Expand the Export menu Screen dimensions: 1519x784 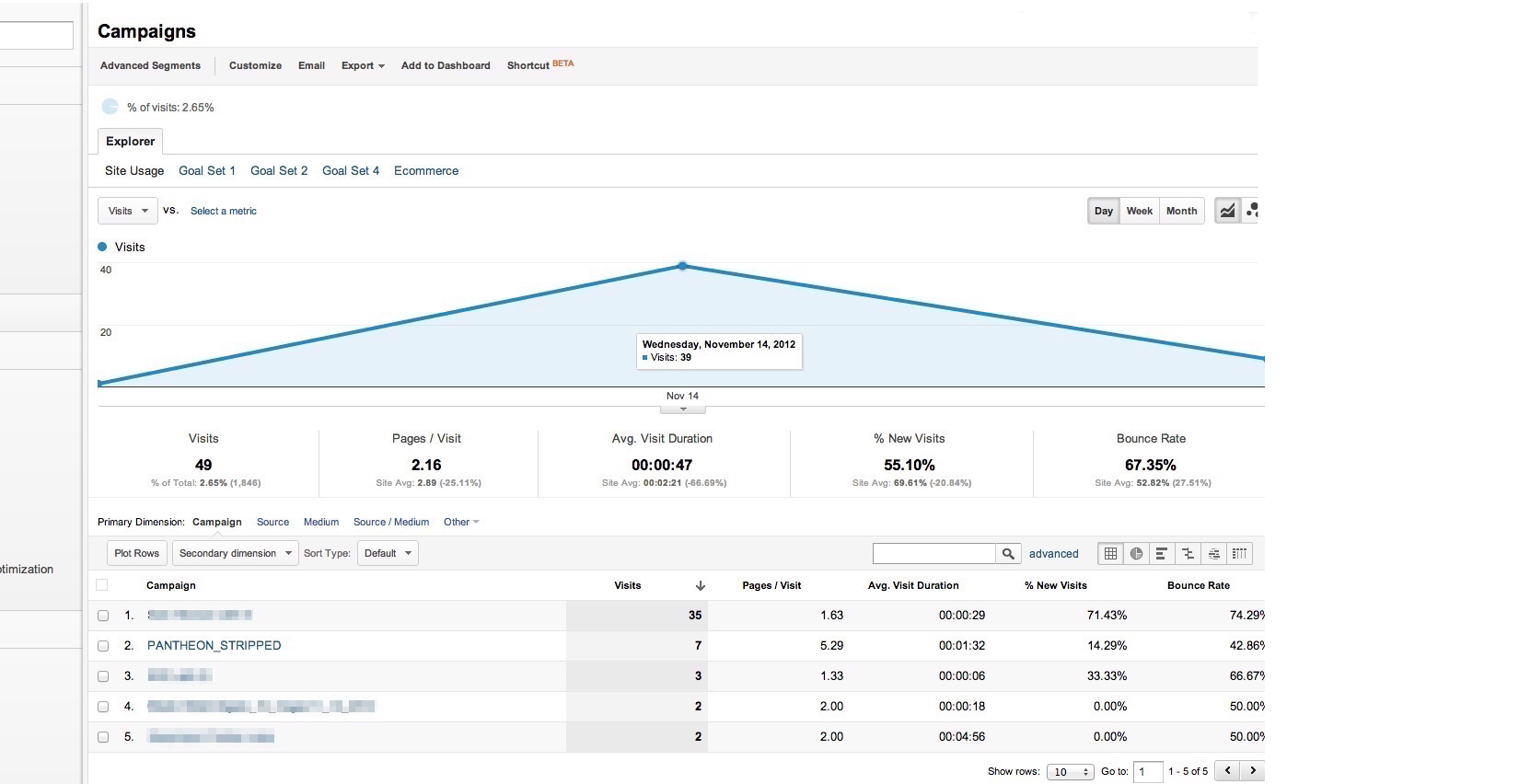(x=363, y=65)
